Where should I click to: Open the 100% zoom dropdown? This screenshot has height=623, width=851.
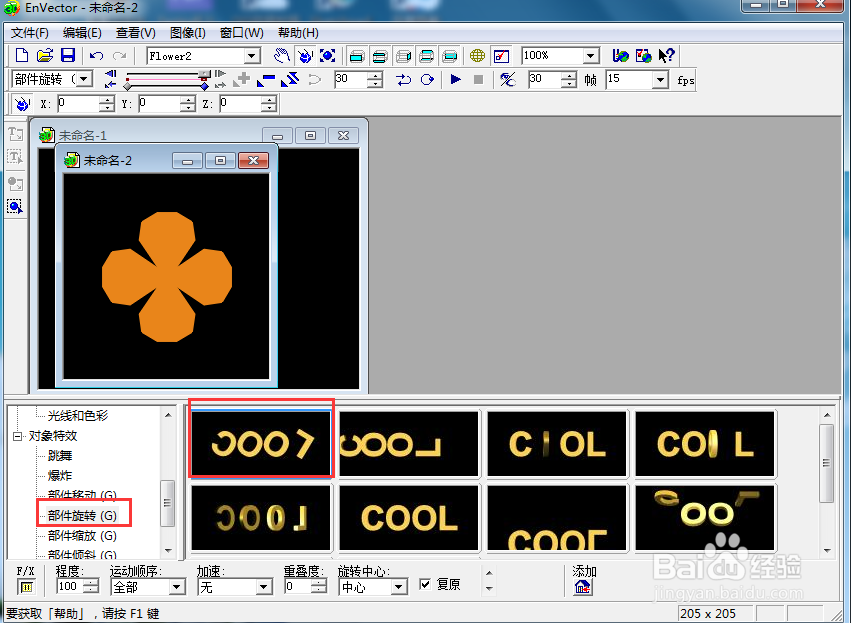tap(590, 56)
